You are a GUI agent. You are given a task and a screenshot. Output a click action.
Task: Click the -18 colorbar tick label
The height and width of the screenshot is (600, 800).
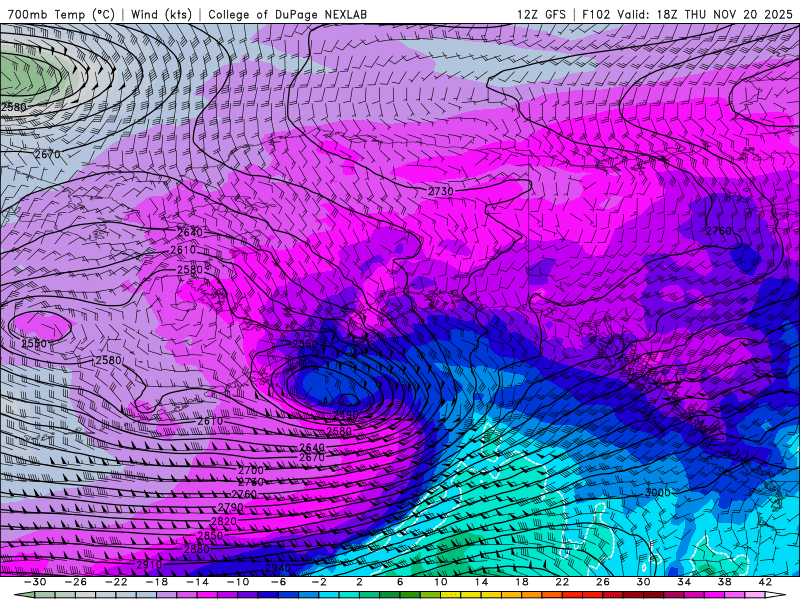pyautogui.click(x=157, y=582)
